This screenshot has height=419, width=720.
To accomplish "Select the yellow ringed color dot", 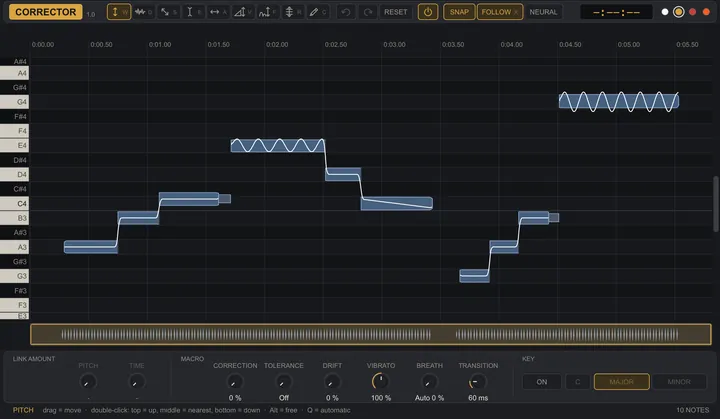I will 678,12.
